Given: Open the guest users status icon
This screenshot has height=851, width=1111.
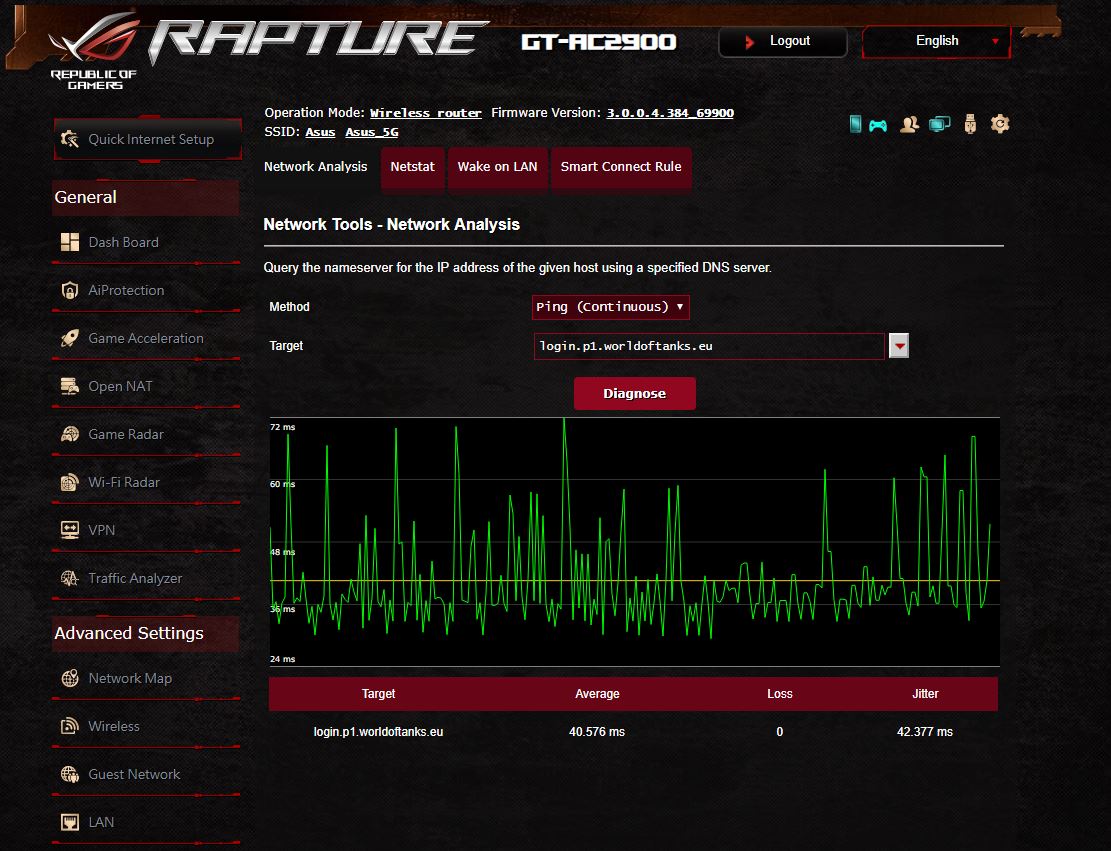Looking at the screenshot, I should (x=909, y=125).
